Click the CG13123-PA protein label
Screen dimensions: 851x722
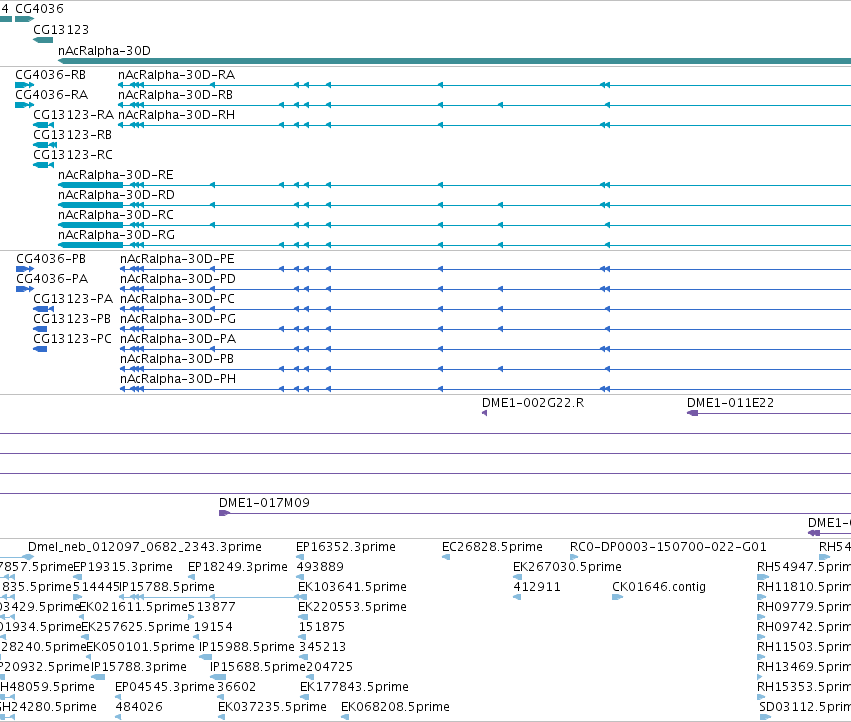pos(73,299)
